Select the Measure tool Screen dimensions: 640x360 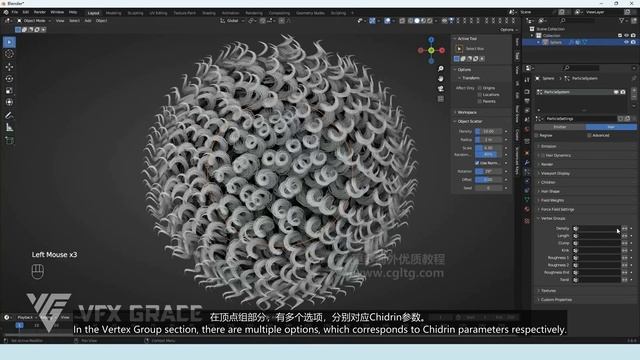click(9, 127)
